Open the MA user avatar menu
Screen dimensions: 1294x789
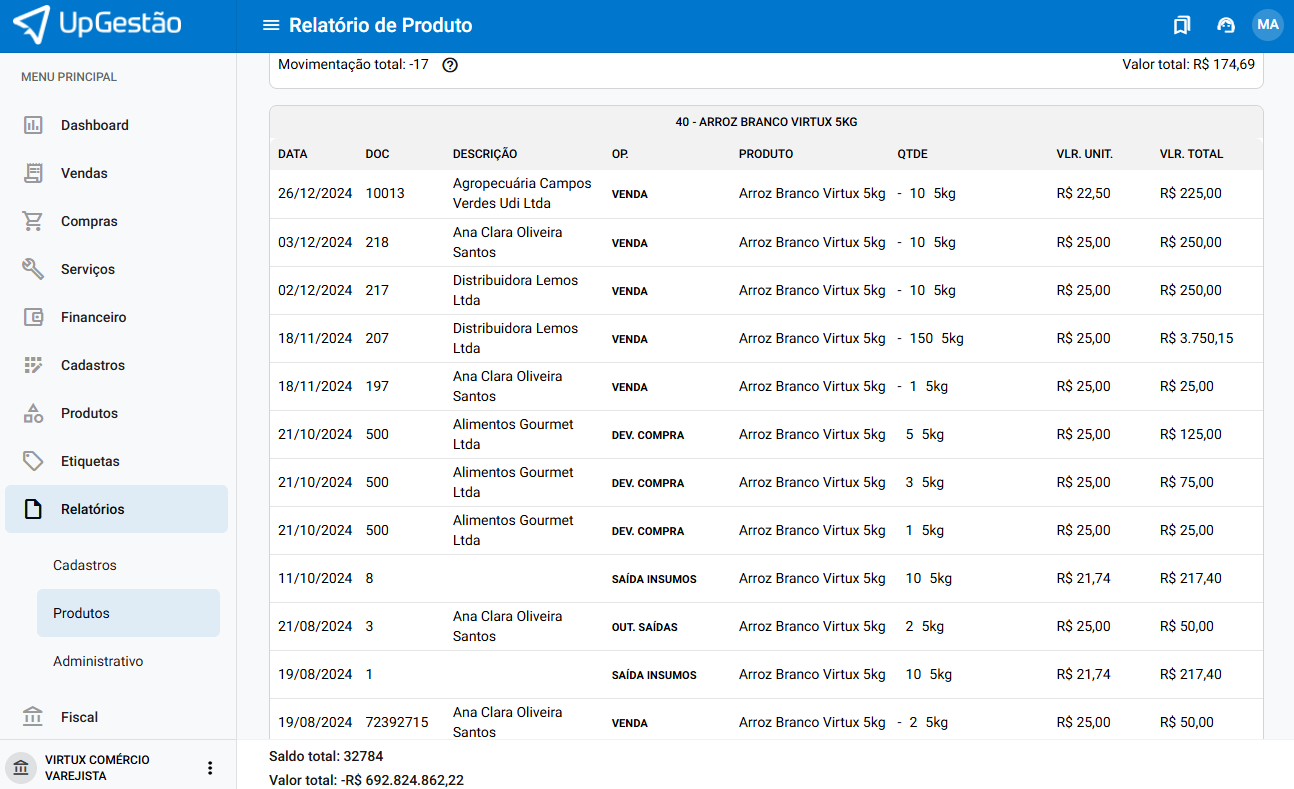click(1268, 25)
